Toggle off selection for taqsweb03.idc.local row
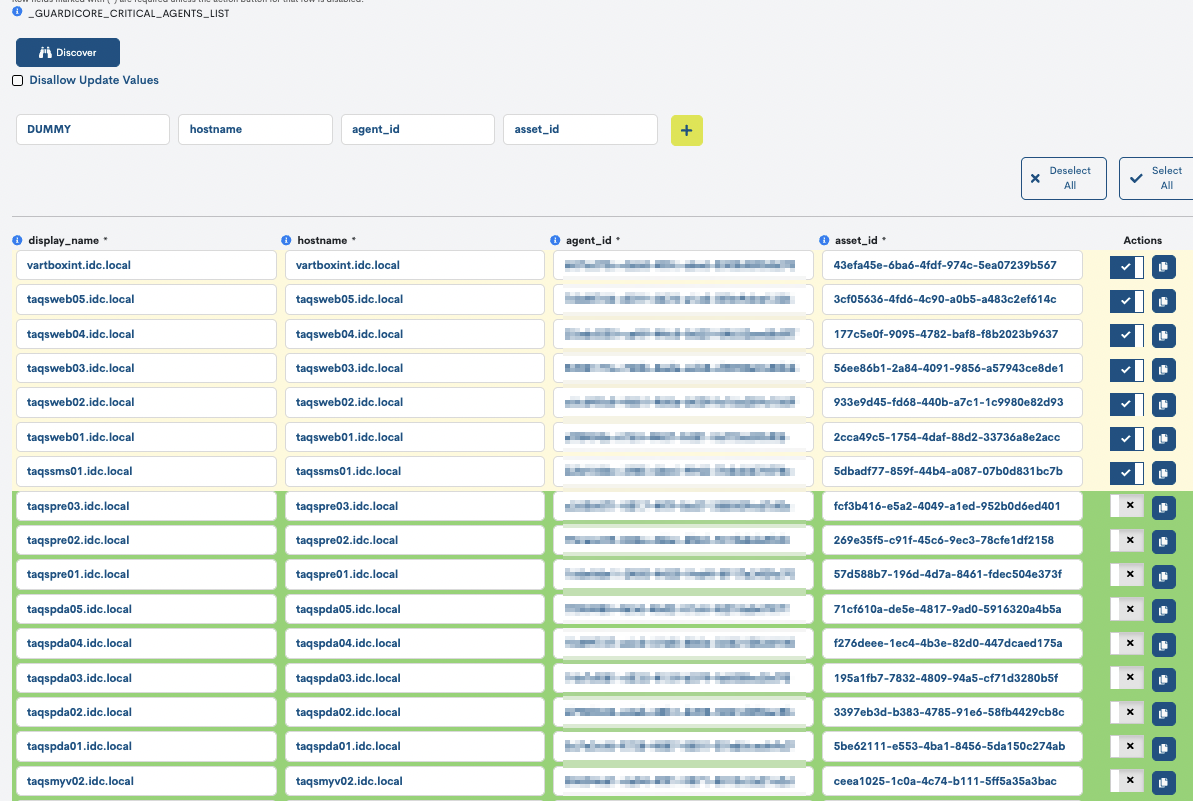Image resolution: width=1193 pixels, height=801 pixels. coord(1126,370)
